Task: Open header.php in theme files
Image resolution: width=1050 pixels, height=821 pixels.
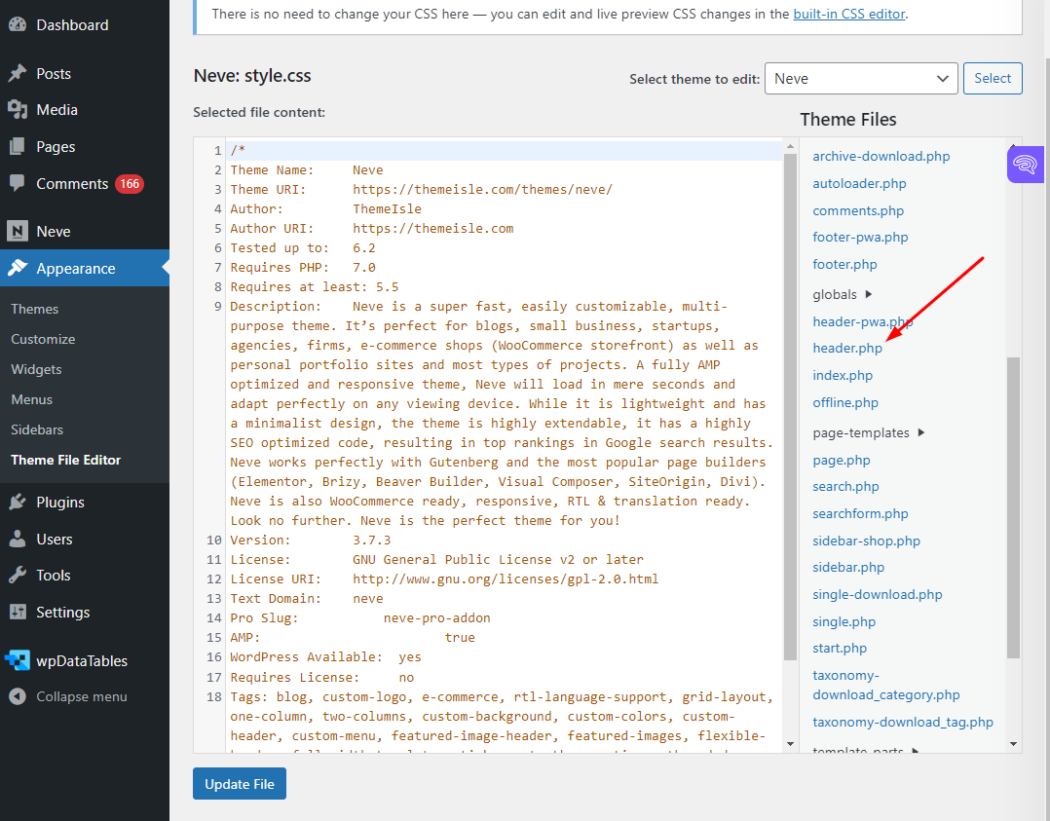Action: tap(847, 348)
